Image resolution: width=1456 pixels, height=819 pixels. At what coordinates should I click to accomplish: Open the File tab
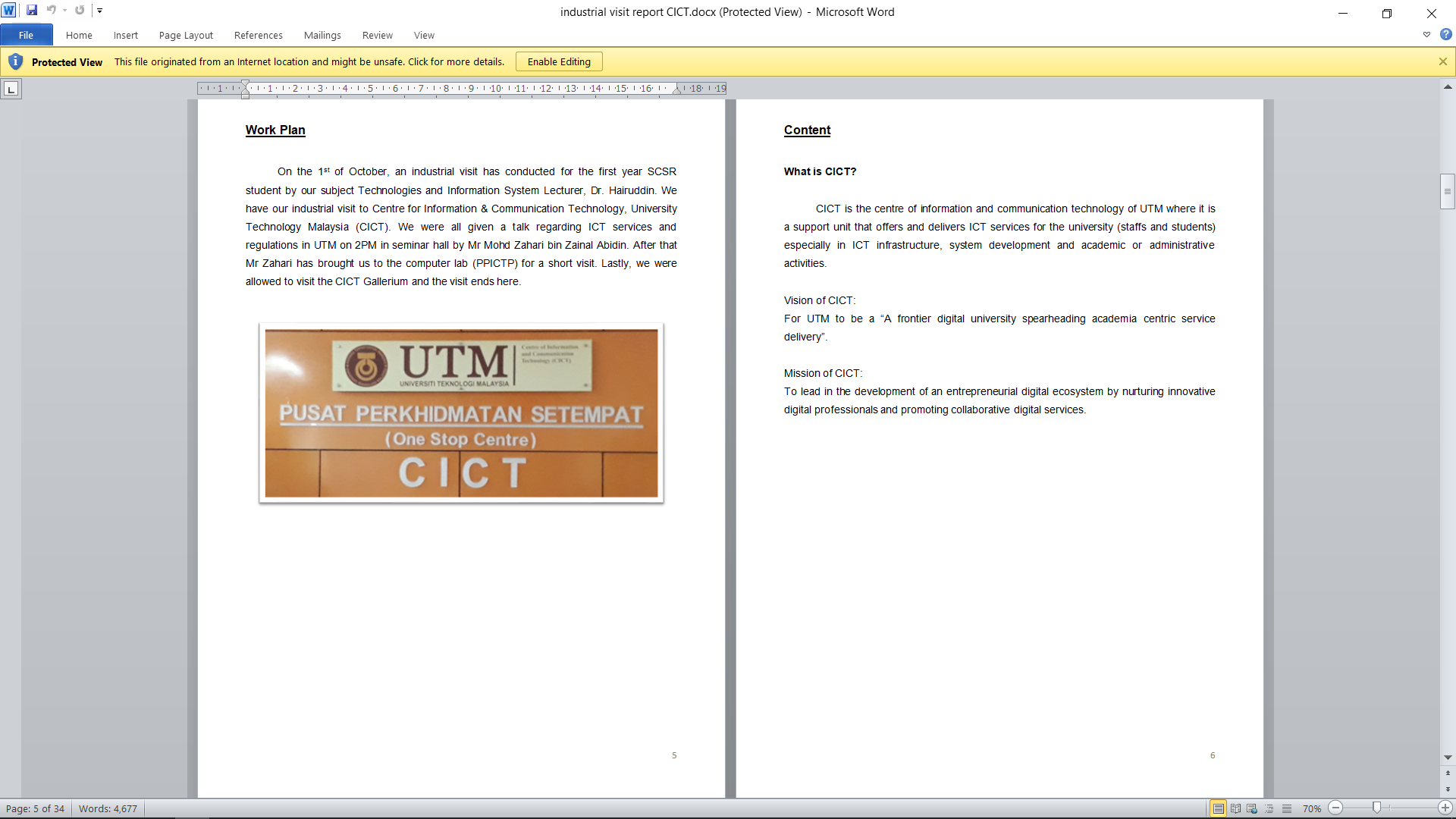point(27,35)
